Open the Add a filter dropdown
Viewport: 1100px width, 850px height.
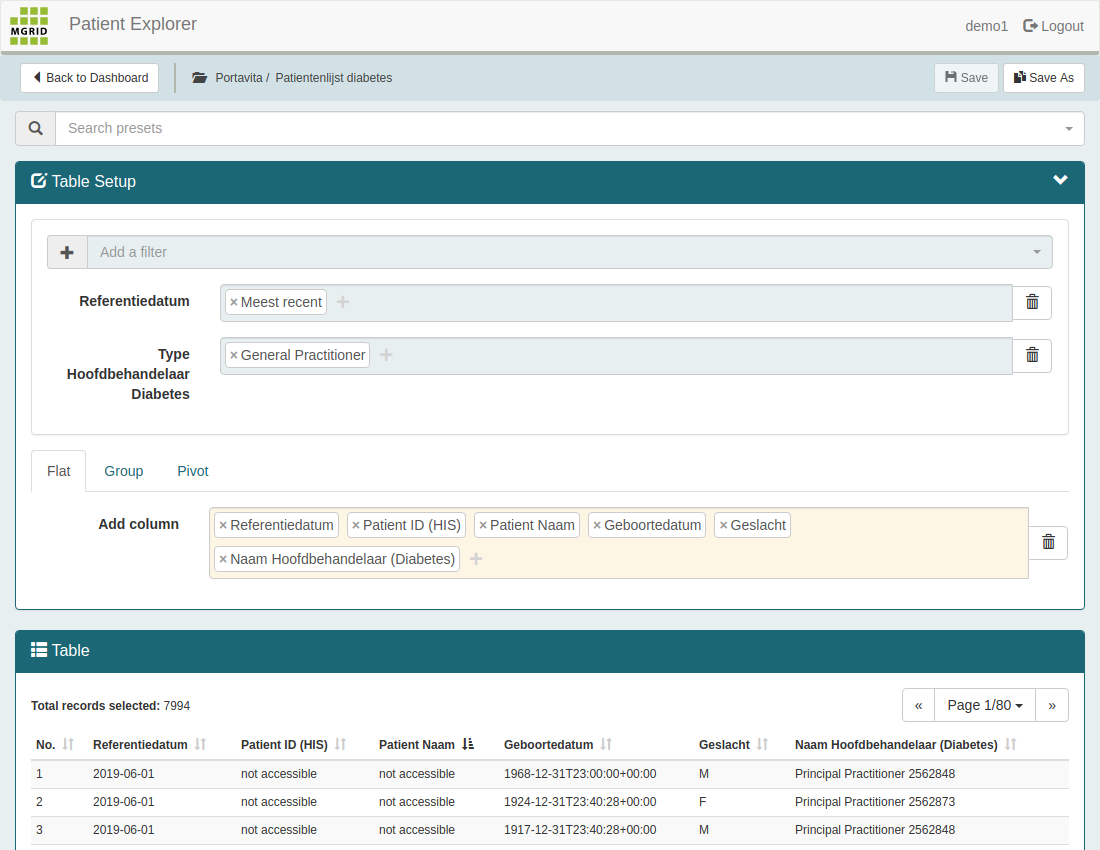click(1036, 252)
